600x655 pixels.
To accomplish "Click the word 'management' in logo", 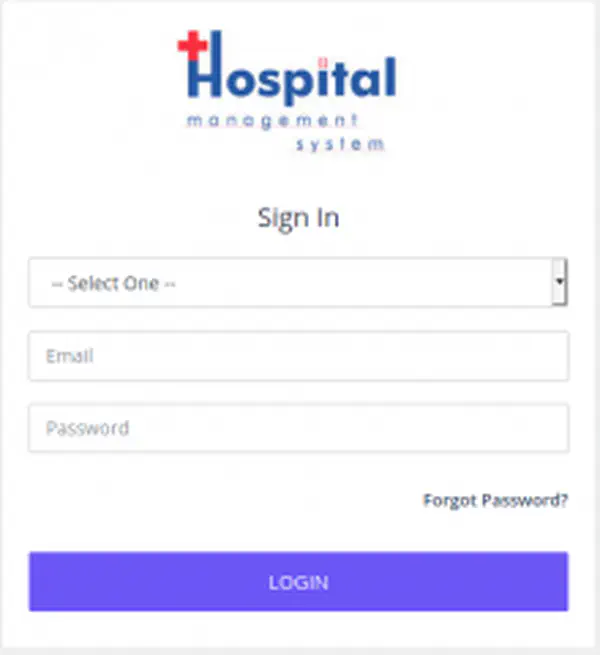I will [272, 121].
